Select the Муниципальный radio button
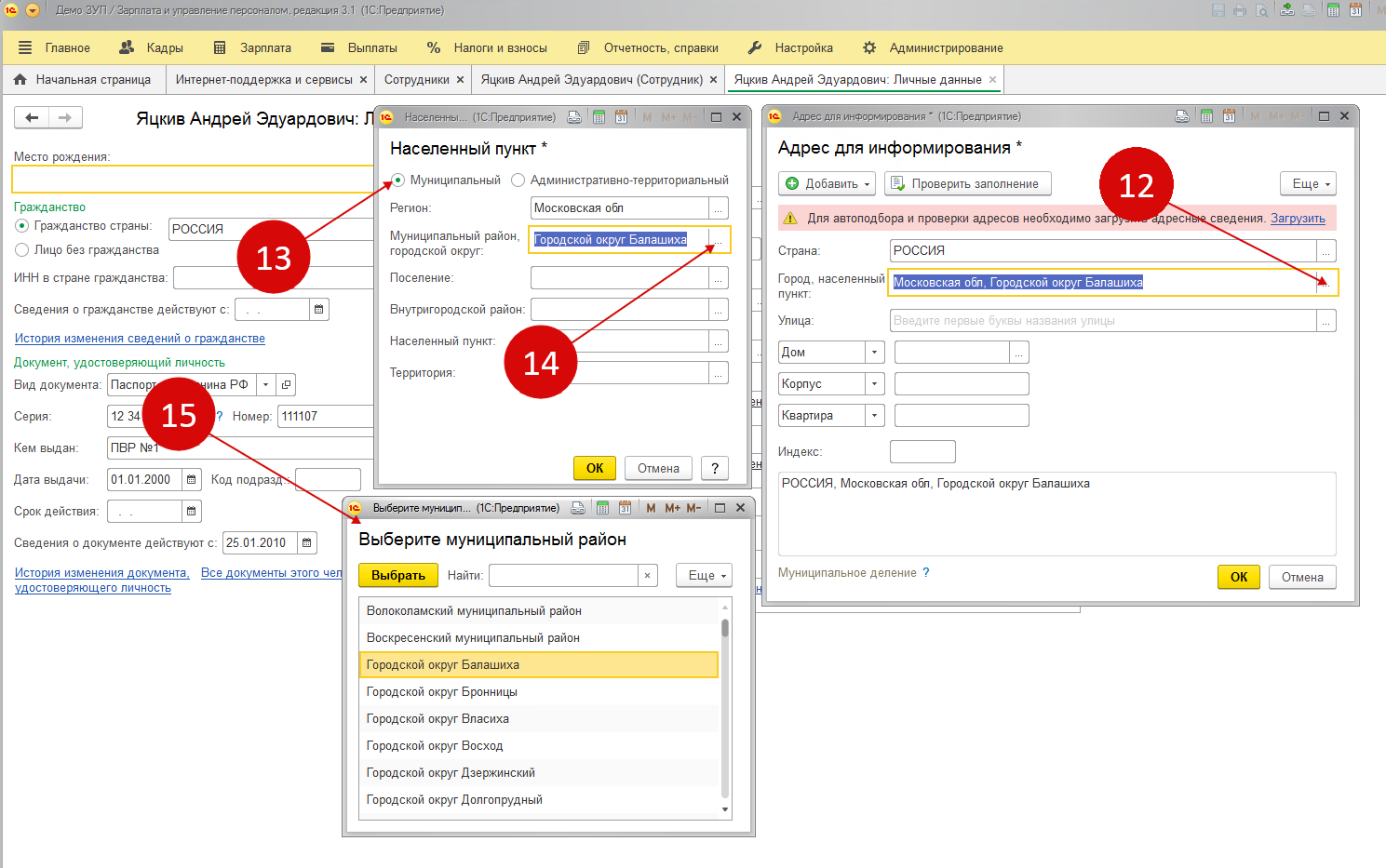1386x868 pixels. pos(398,180)
